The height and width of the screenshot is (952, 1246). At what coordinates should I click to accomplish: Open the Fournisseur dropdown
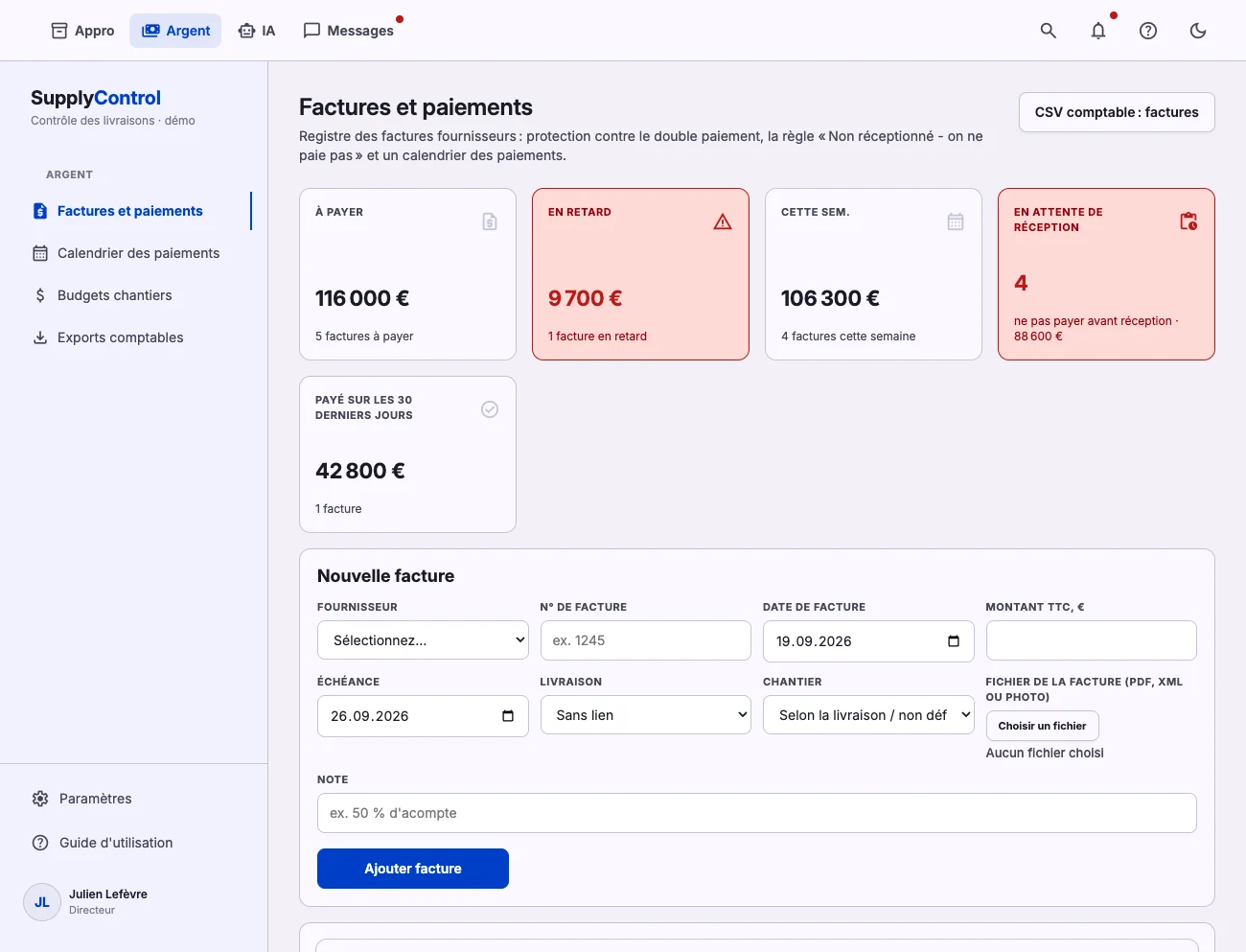coord(423,640)
